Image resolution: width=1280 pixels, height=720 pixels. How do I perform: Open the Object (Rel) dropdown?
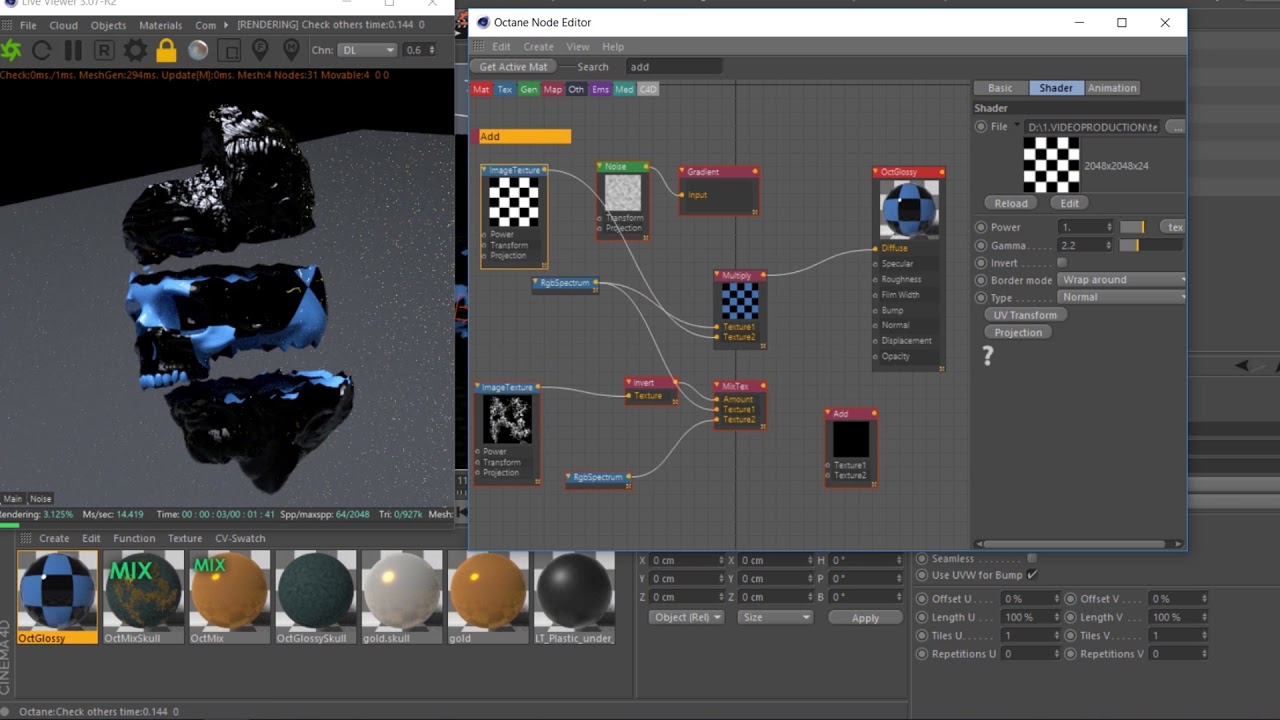[686, 617]
